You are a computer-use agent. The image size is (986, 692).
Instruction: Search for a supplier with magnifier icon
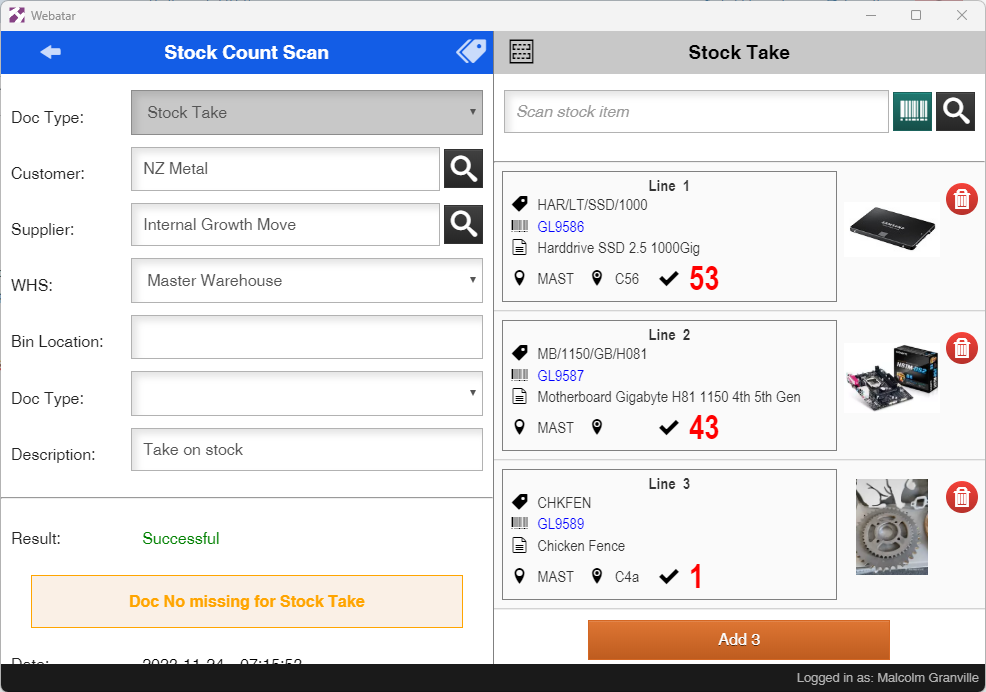click(463, 225)
